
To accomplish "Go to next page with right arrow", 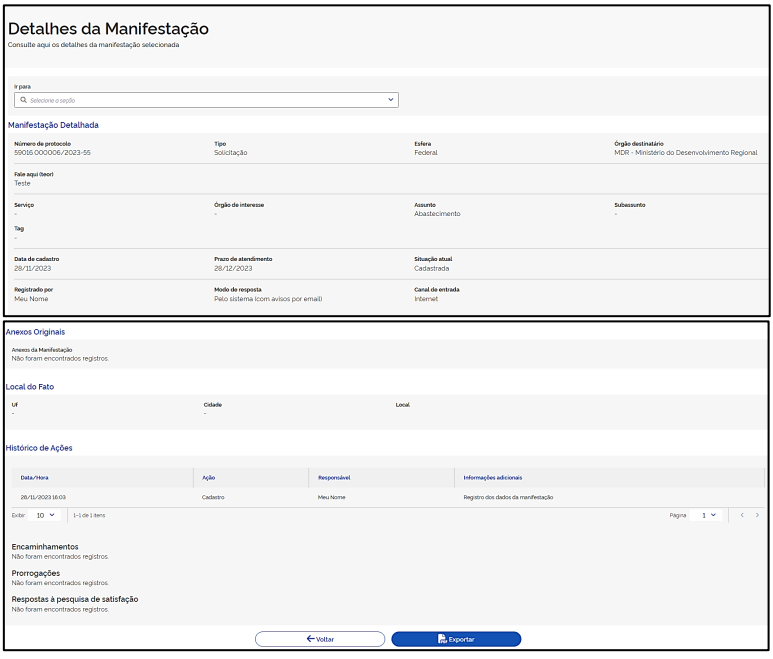I will (x=757, y=515).
